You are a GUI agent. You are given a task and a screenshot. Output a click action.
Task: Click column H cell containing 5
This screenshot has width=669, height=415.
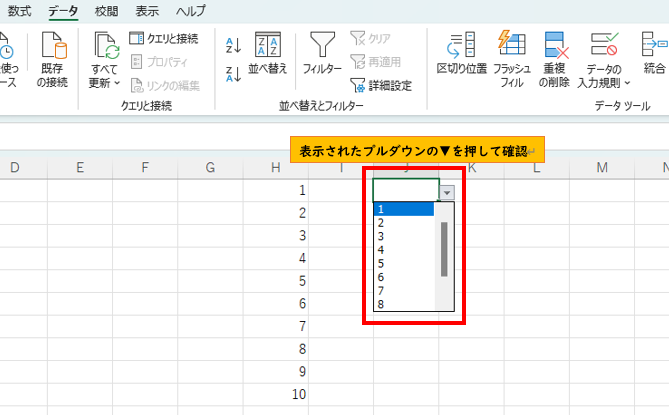[276, 281]
